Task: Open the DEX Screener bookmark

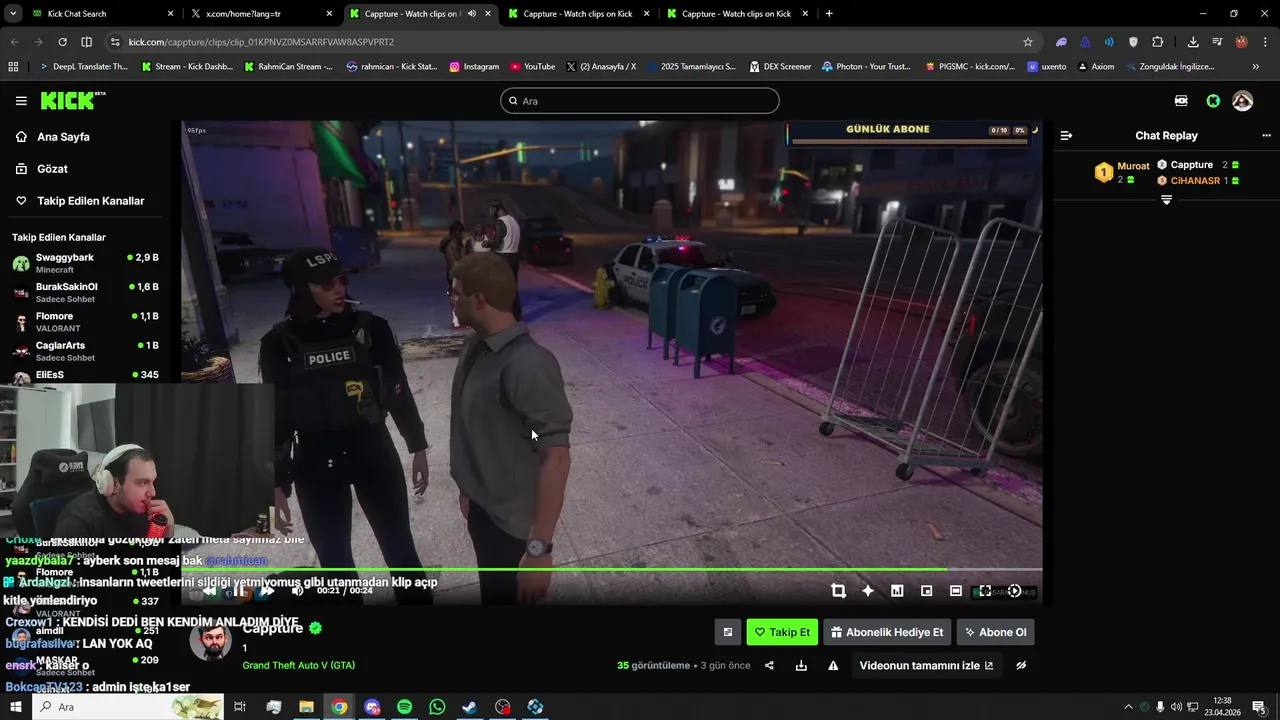Action: click(780, 67)
